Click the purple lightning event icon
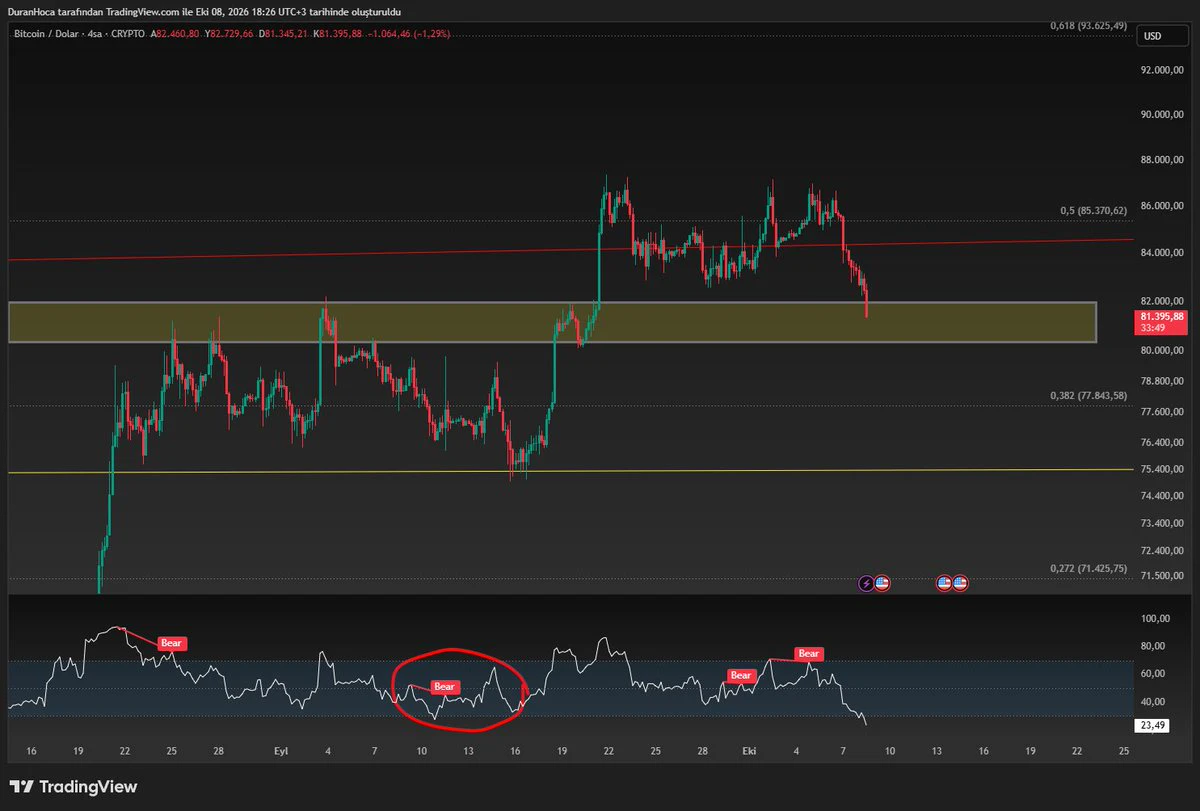 pos(866,582)
